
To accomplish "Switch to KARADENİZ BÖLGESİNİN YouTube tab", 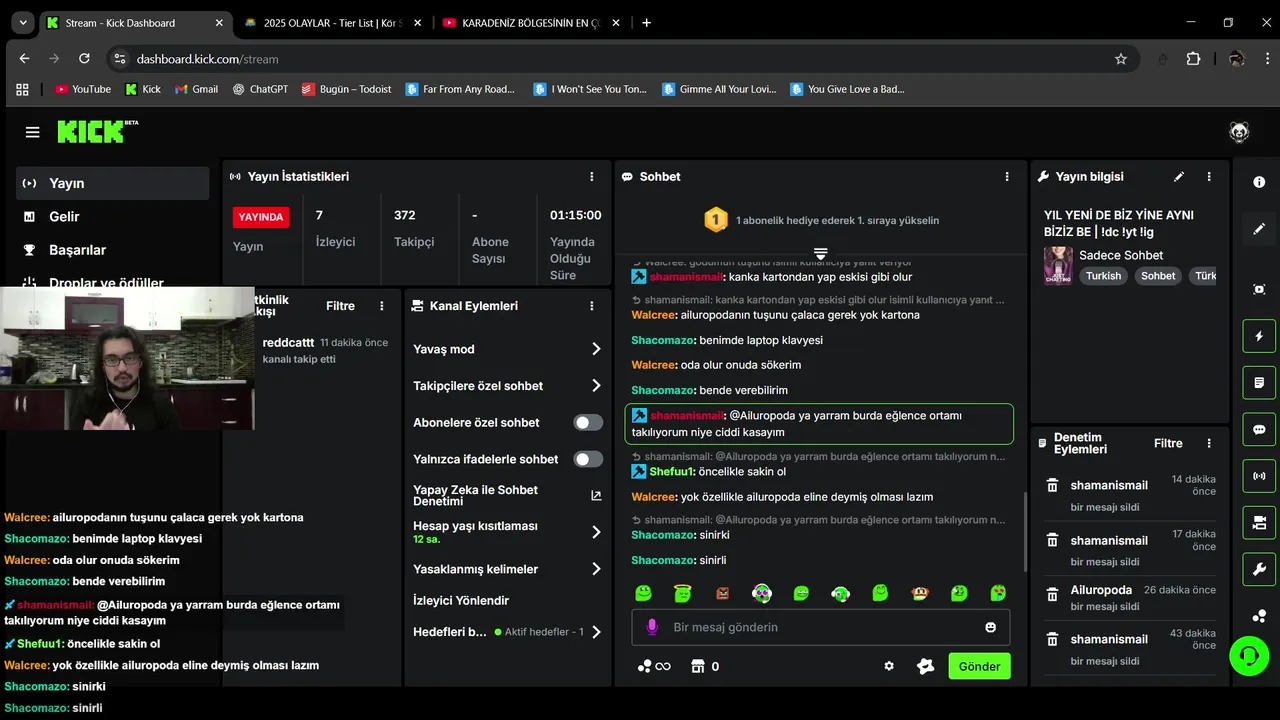I will click(x=530, y=23).
